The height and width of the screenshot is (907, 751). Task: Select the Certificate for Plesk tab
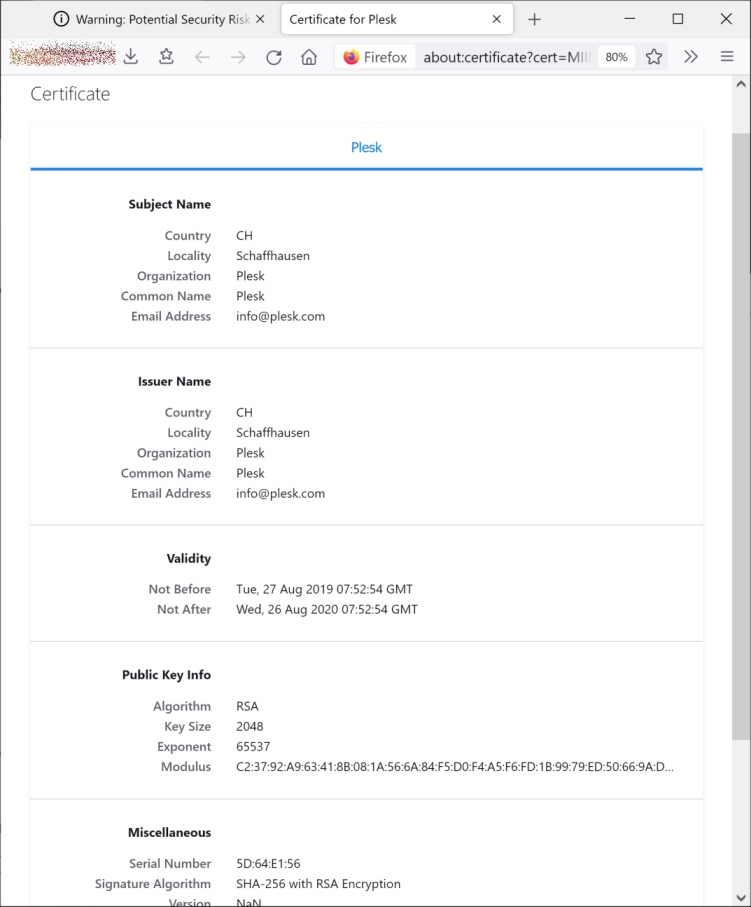(x=380, y=19)
